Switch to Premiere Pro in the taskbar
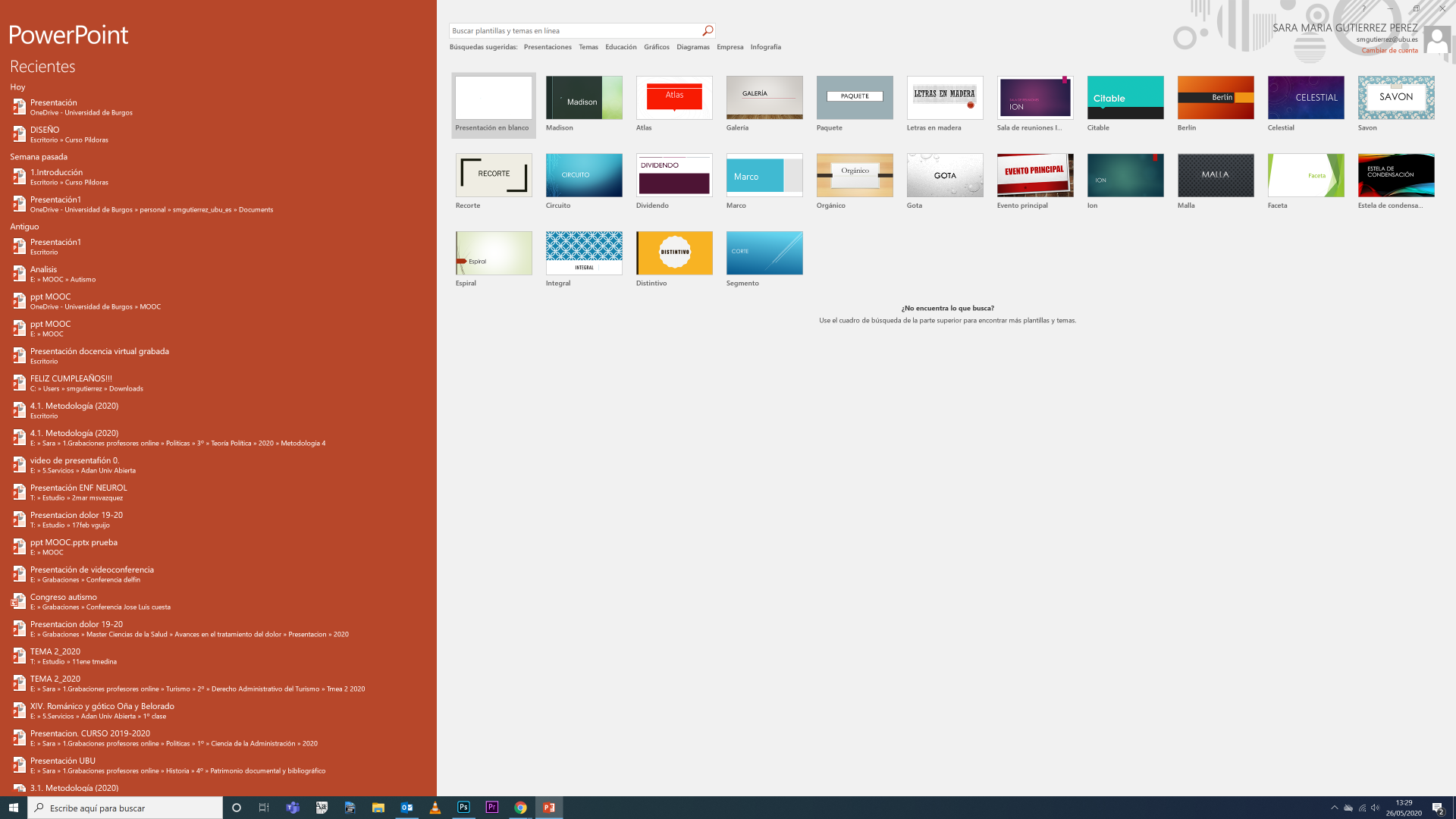 [x=492, y=808]
